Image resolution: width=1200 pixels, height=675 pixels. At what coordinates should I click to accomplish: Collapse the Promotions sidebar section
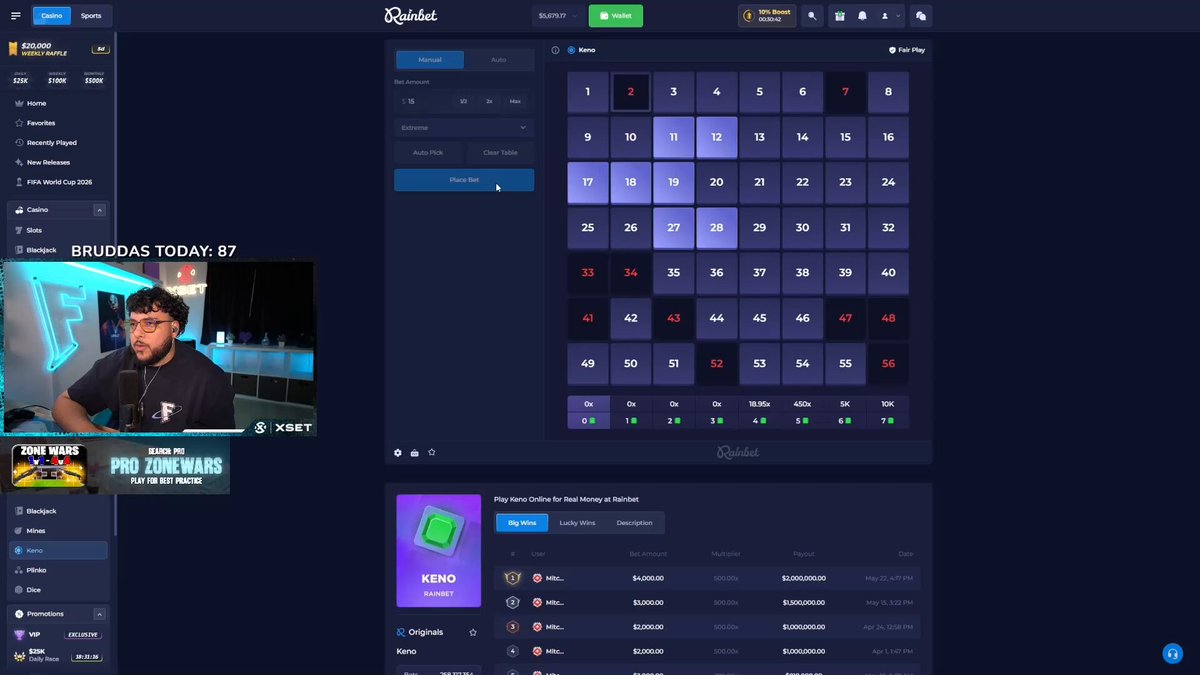coord(99,614)
